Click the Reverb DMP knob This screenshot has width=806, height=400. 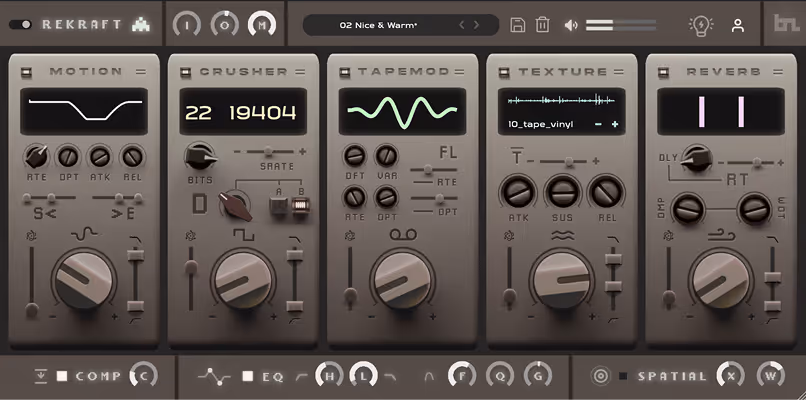click(x=688, y=209)
